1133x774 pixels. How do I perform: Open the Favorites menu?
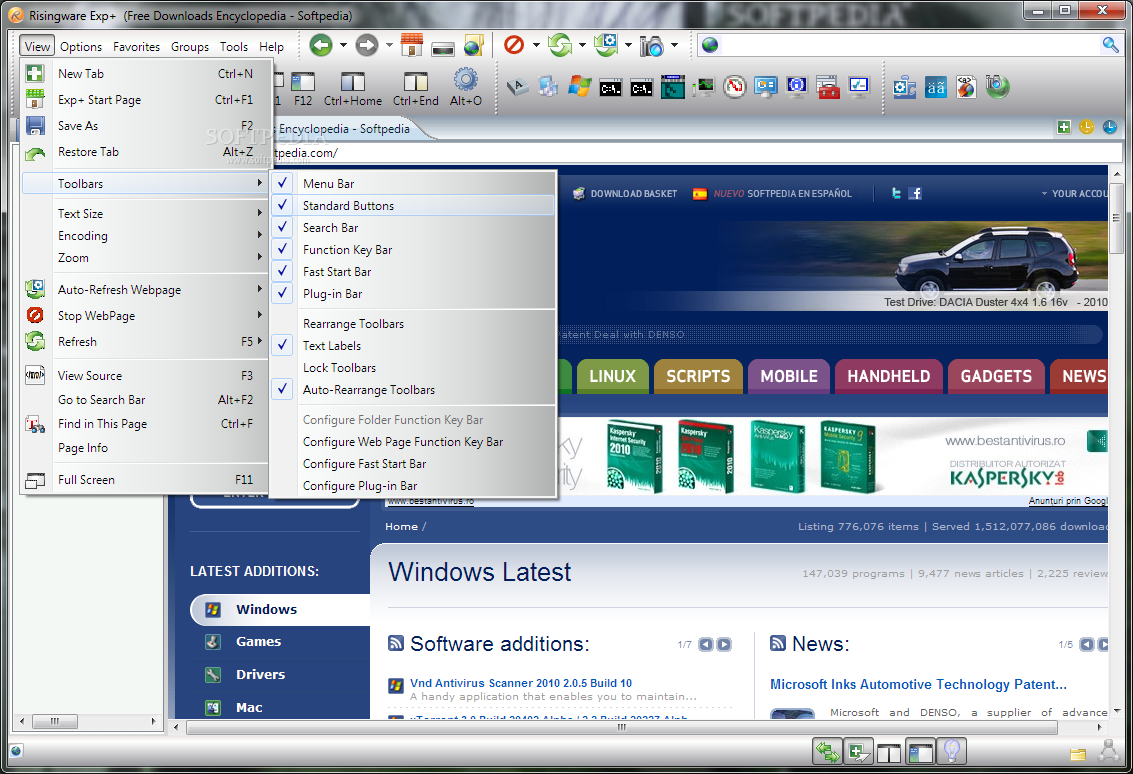[x=136, y=46]
